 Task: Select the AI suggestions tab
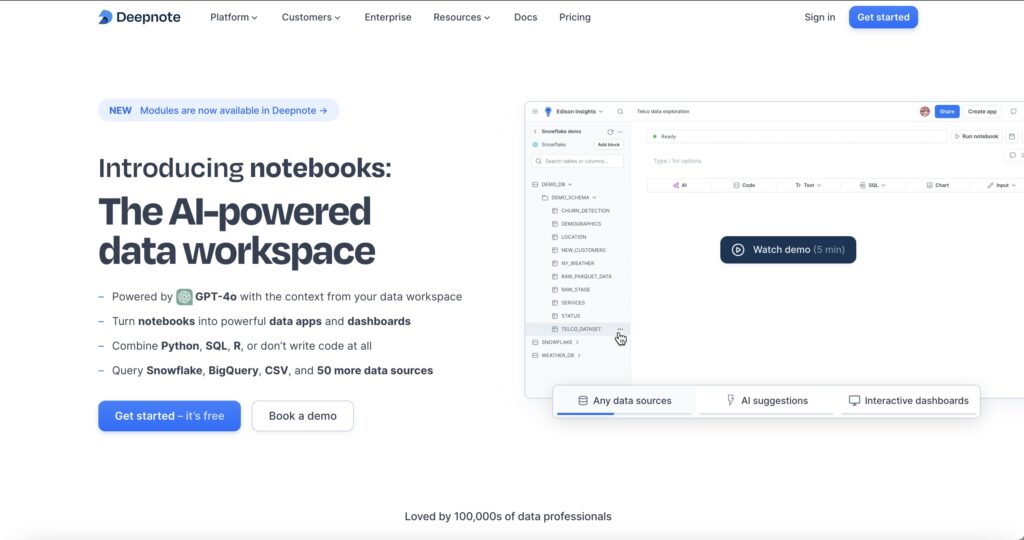767,401
